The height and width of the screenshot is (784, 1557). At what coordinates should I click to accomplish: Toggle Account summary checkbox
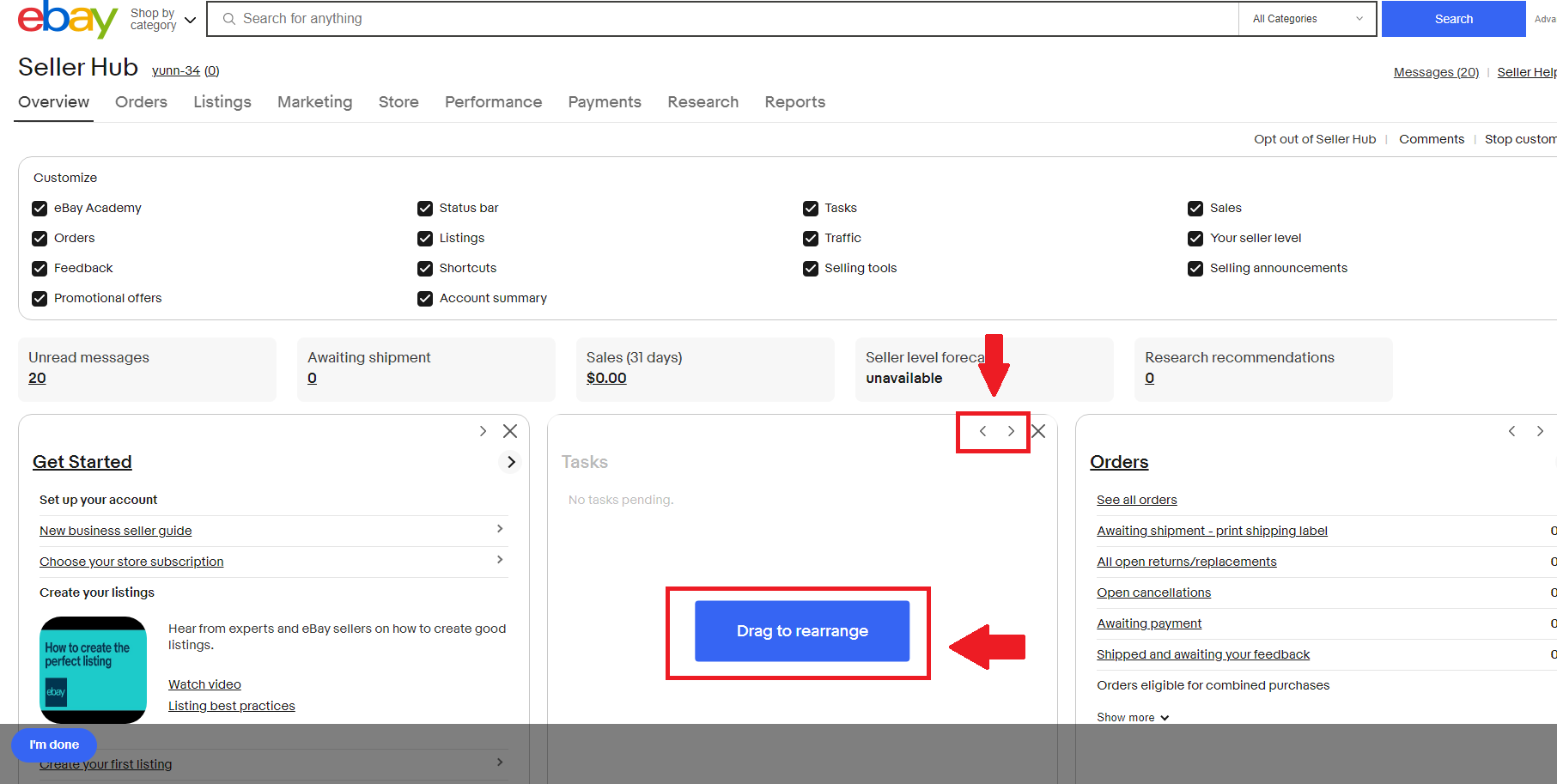pos(425,299)
